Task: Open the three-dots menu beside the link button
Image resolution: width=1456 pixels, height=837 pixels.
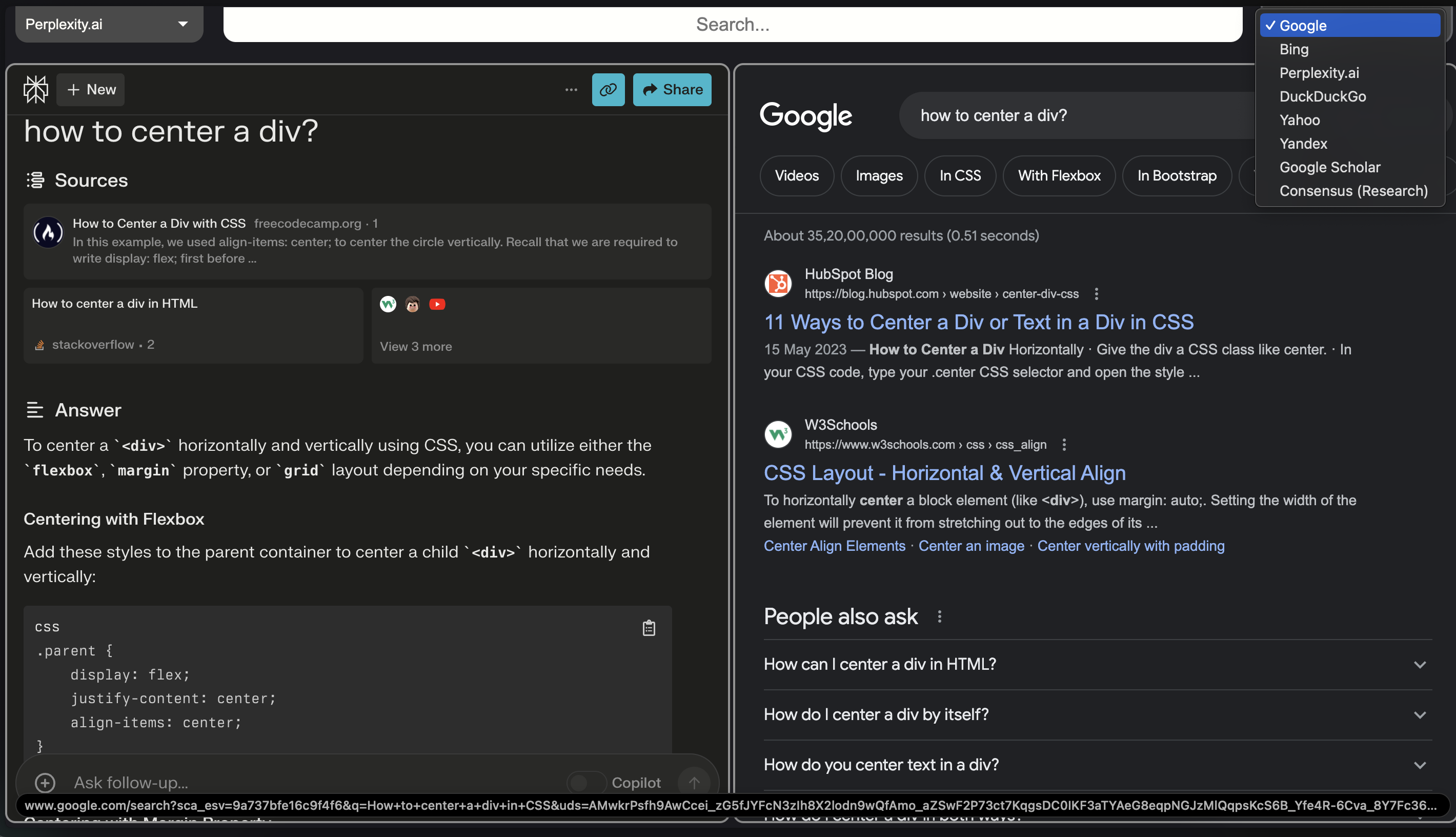Action: [571, 90]
